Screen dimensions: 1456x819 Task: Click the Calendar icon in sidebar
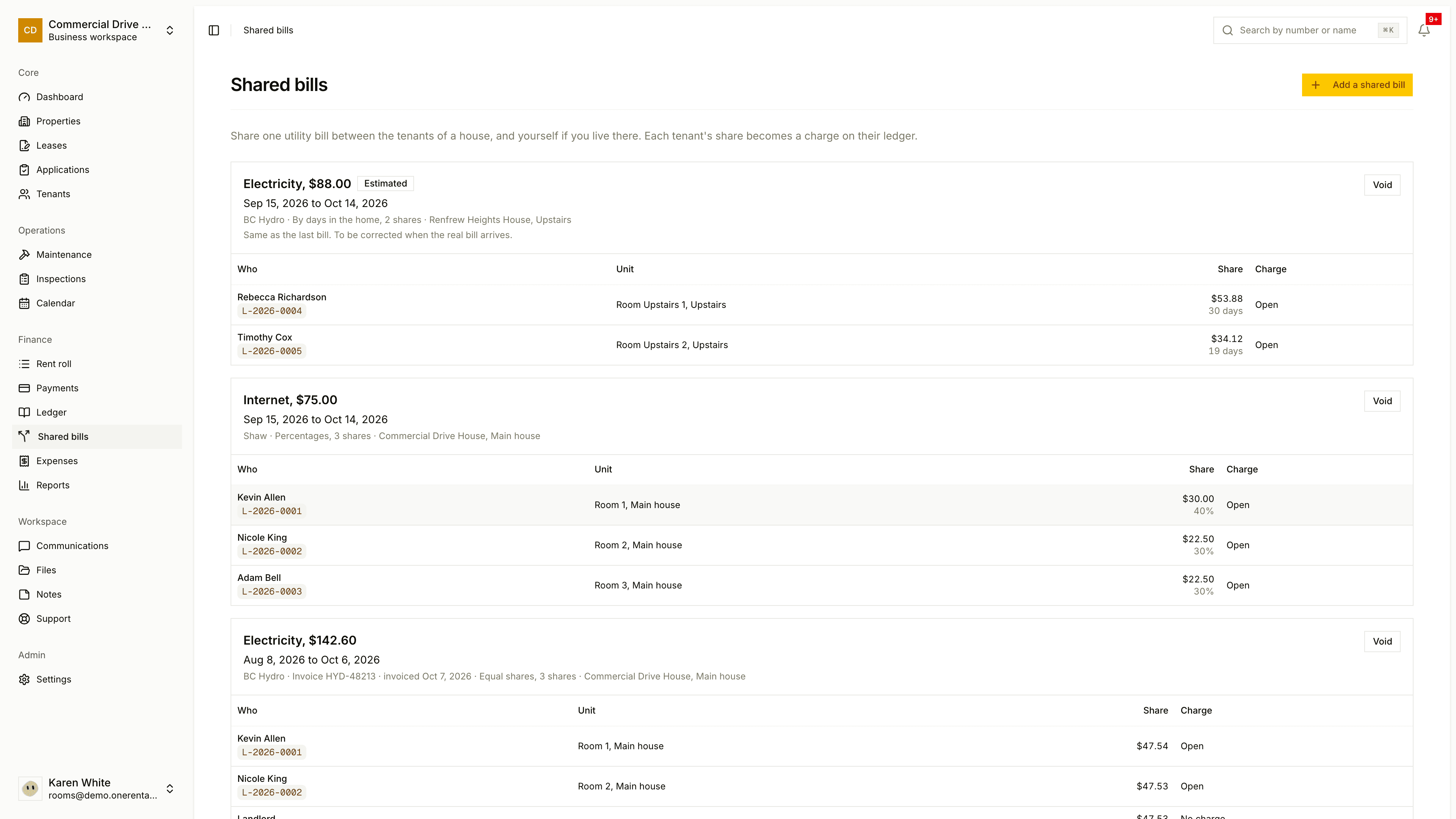click(x=24, y=303)
